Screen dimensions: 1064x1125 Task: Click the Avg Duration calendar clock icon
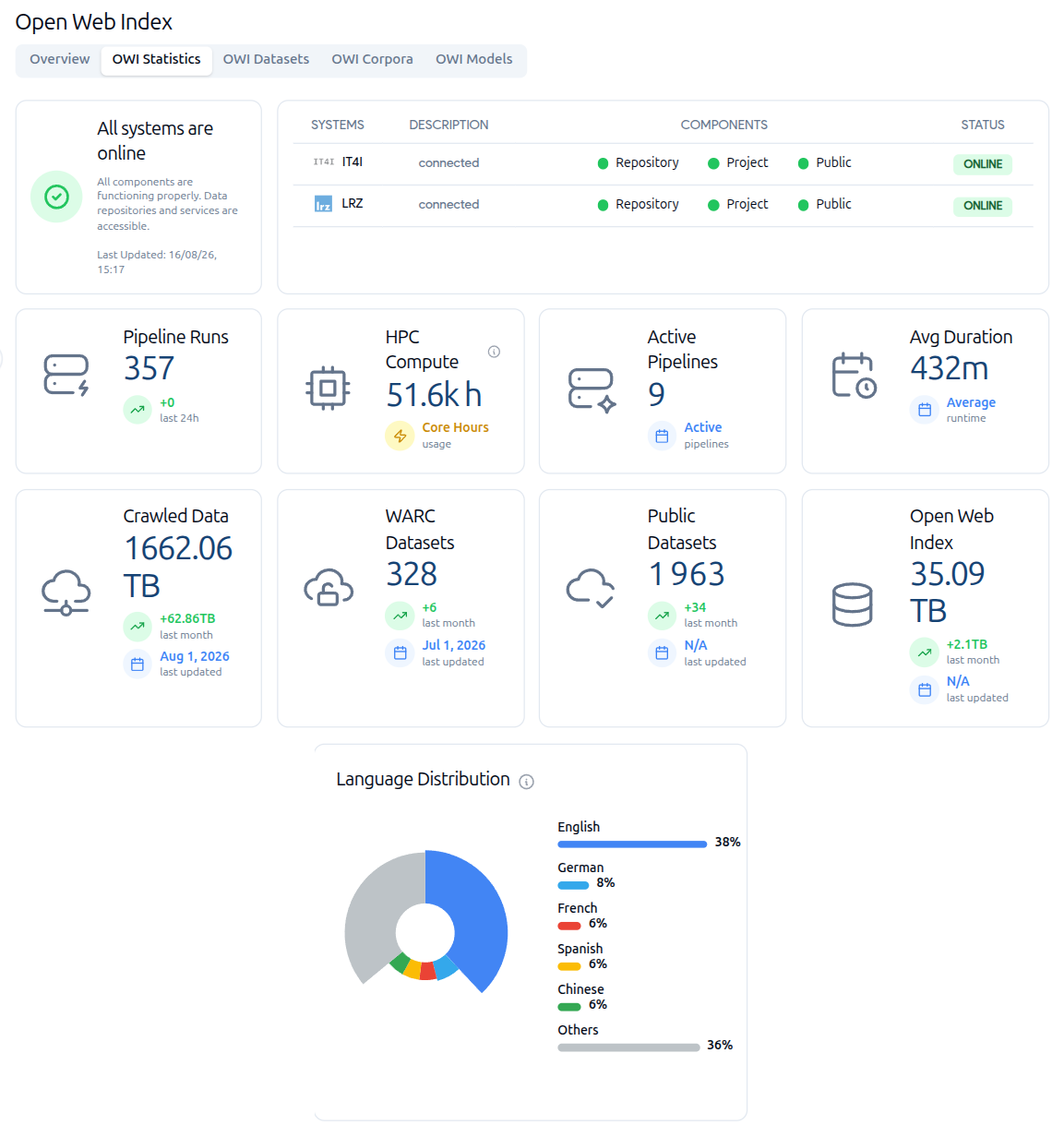[855, 376]
